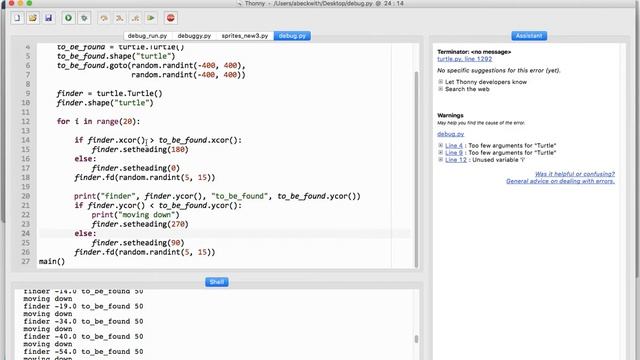Expand the Line 9 warning details
Image resolution: width=640 pixels, height=360 pixels.
click(440, 153)
